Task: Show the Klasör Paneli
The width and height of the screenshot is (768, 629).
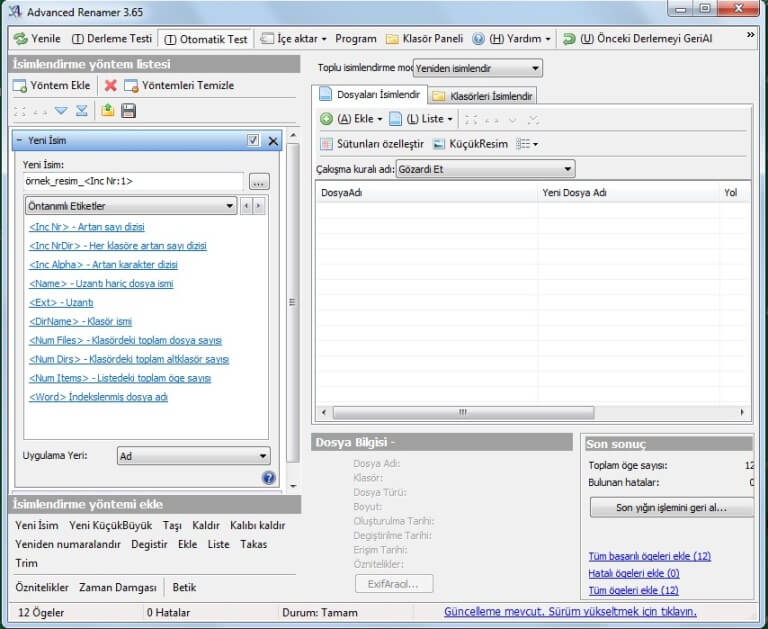Action: [x=424, y=39]
